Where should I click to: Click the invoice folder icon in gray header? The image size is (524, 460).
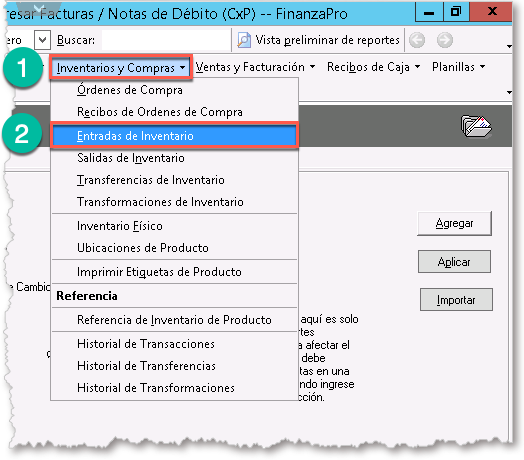[476, 126]
